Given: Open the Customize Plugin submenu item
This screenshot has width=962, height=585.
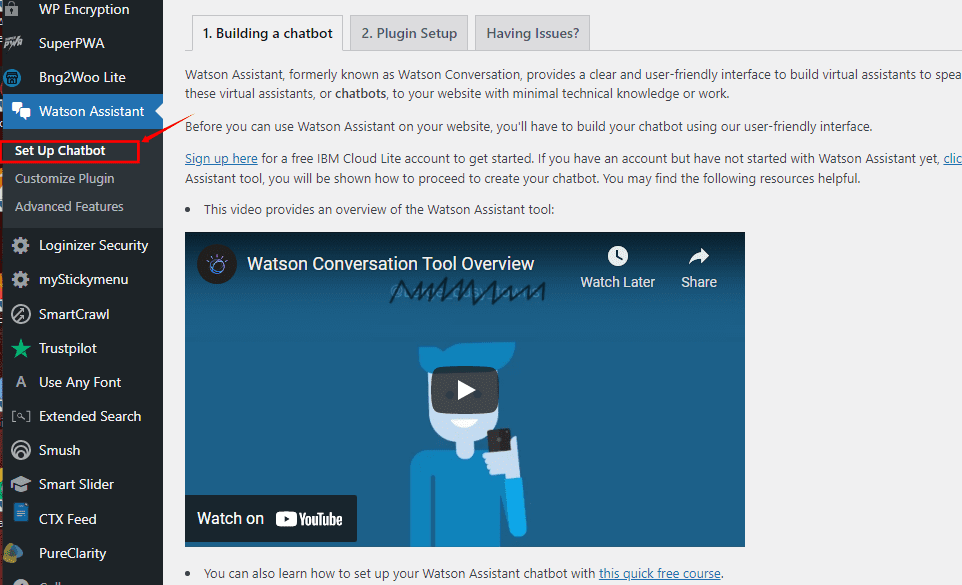Looking at the screenshot, I should 64,178.
